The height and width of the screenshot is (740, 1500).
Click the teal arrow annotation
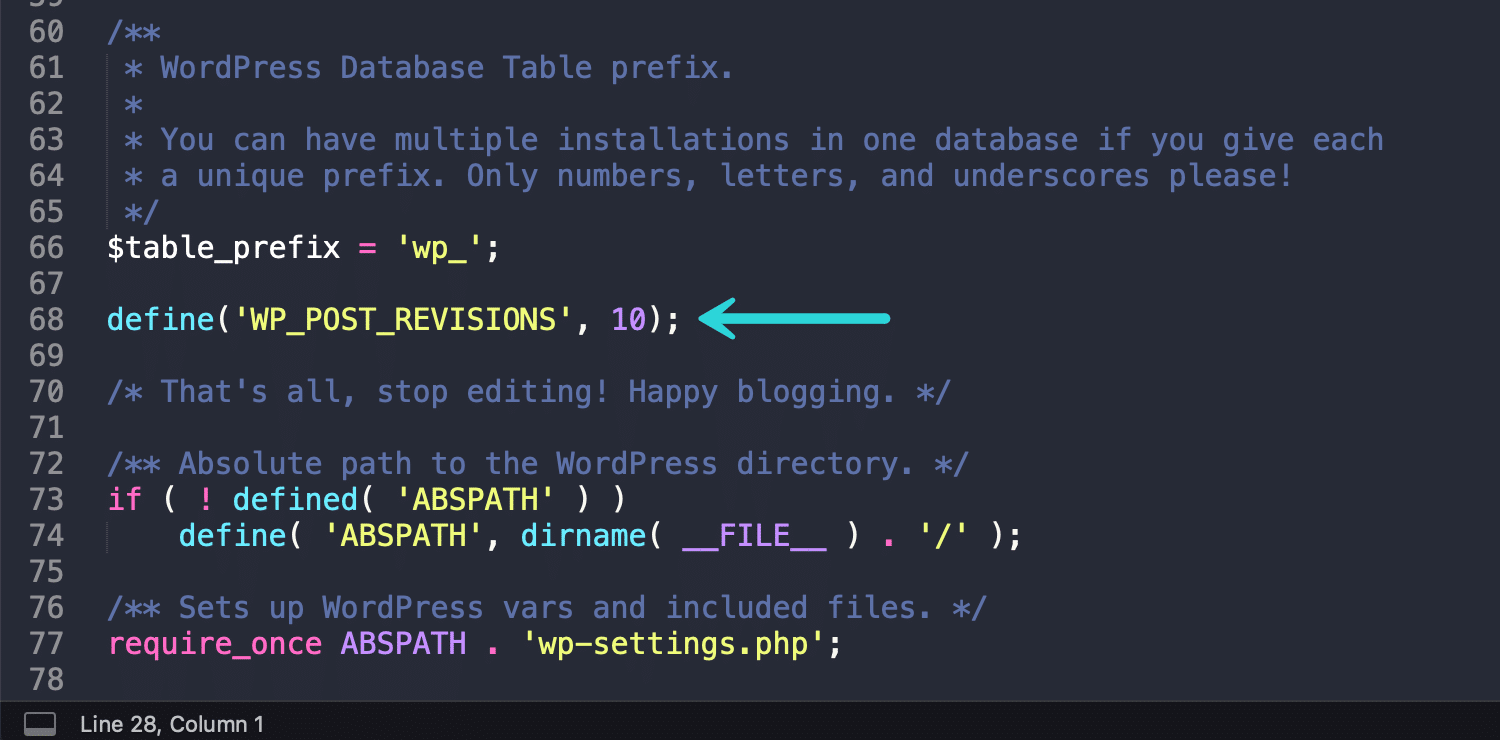coord(795,319)
